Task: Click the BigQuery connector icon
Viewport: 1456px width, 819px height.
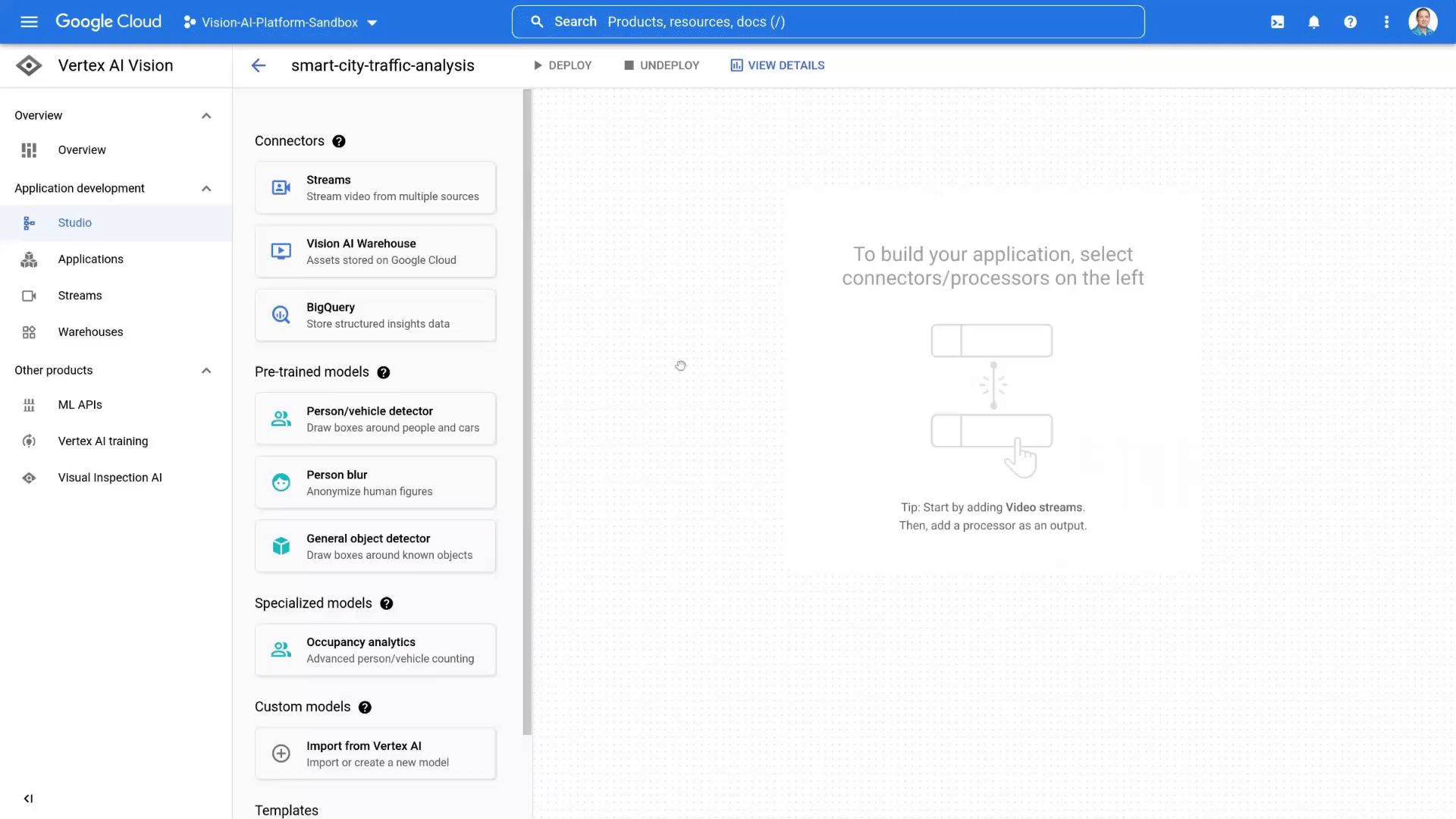Action: point(281,314)
